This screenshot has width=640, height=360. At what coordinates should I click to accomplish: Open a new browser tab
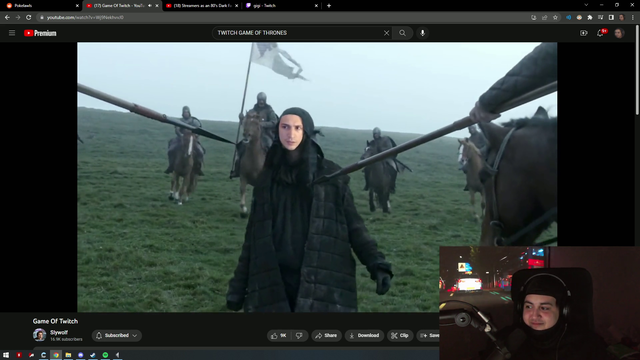coord(329,6)
